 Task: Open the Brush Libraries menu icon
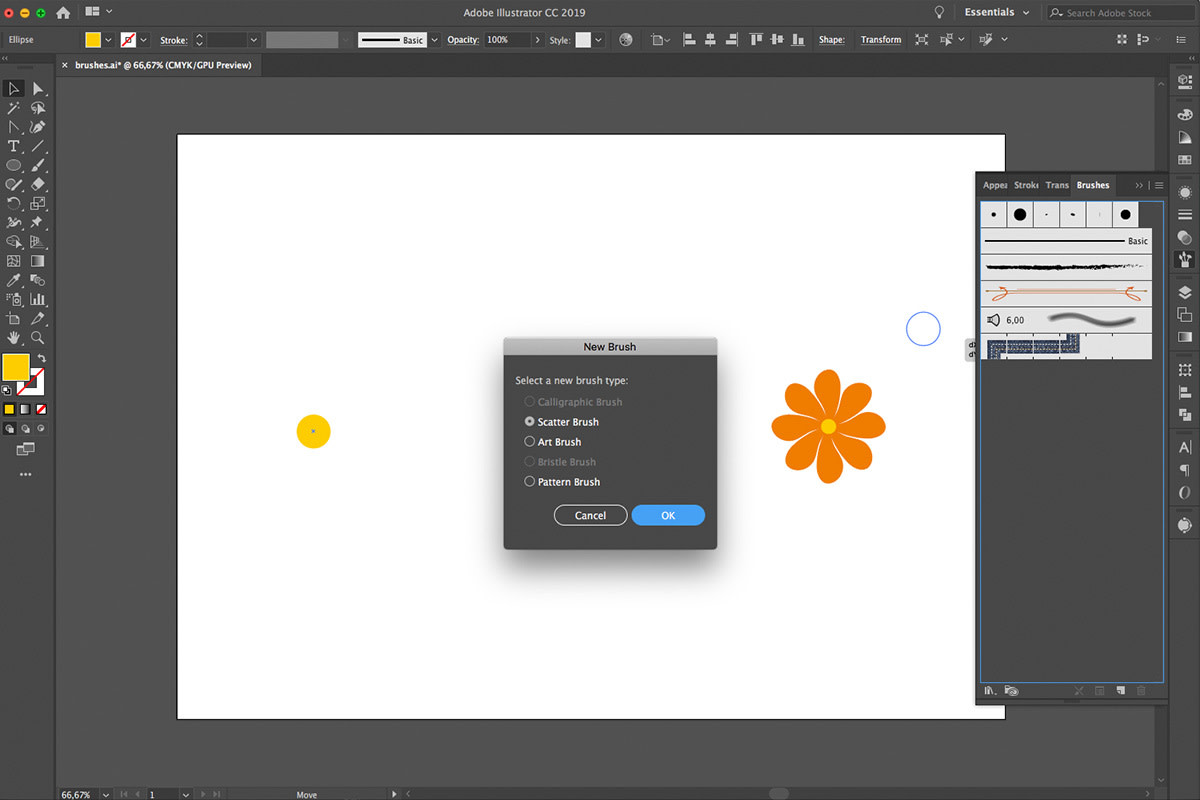pos(990,690)
